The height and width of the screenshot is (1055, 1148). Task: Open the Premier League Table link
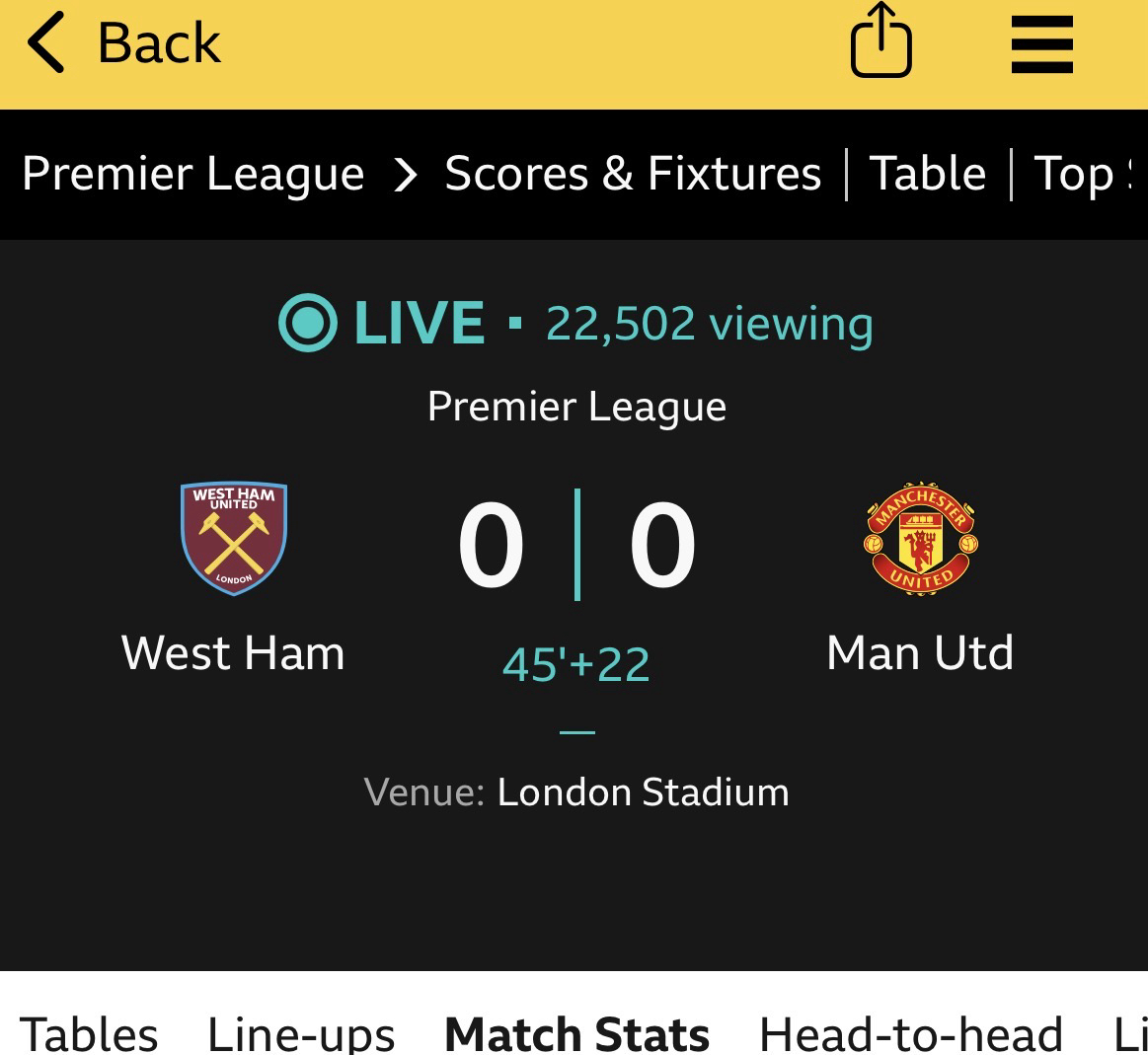[x=927, y=175]
